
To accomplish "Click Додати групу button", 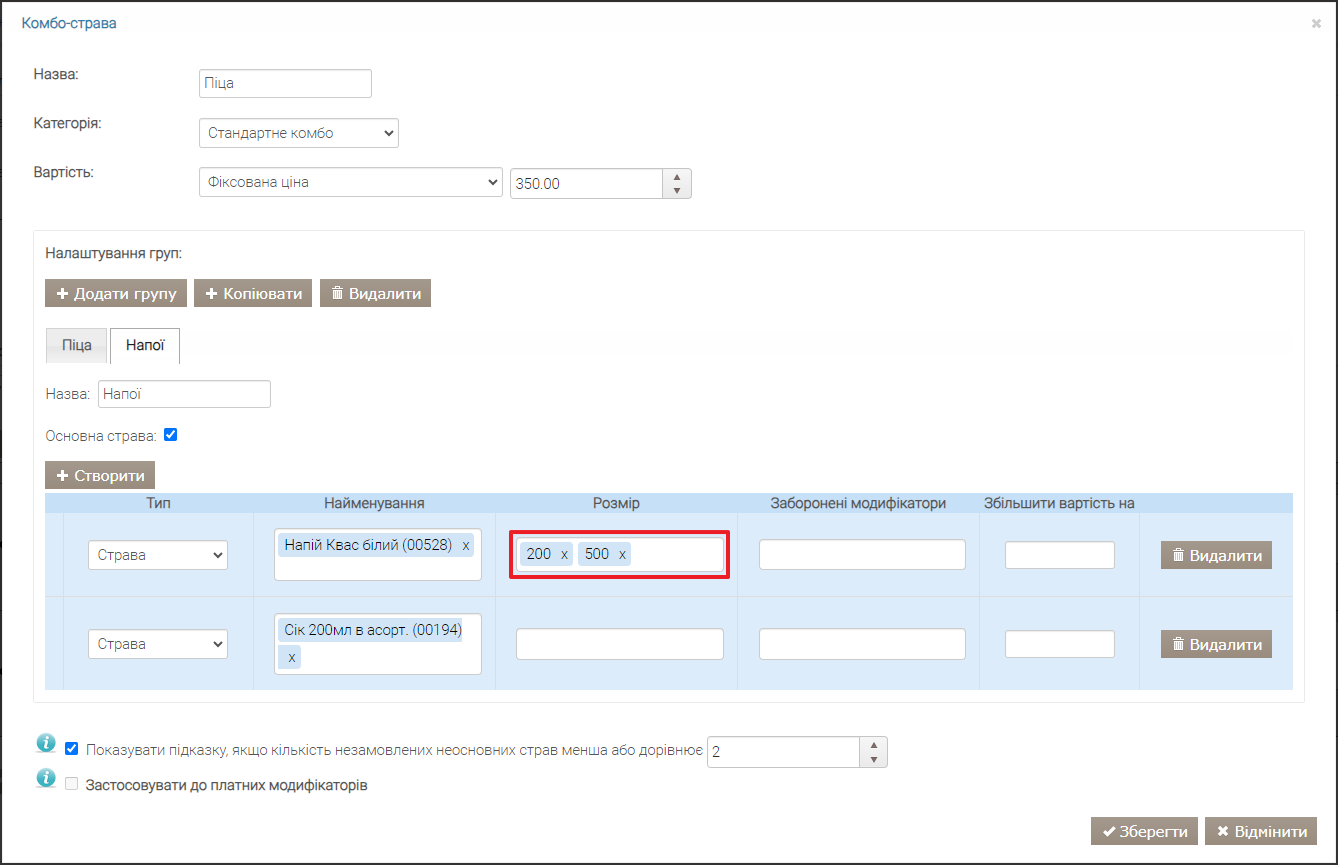I will tap(115, 293).
